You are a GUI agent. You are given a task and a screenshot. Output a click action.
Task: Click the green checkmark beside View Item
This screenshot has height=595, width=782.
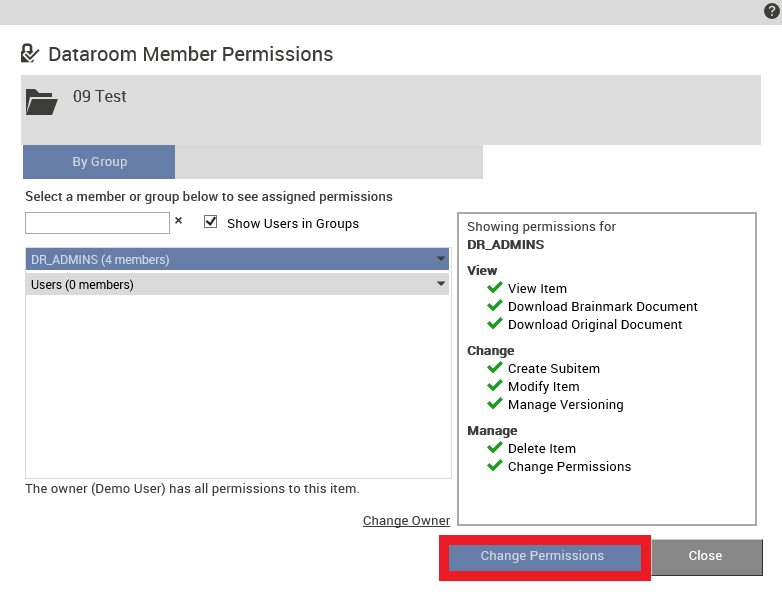(494, 287)
